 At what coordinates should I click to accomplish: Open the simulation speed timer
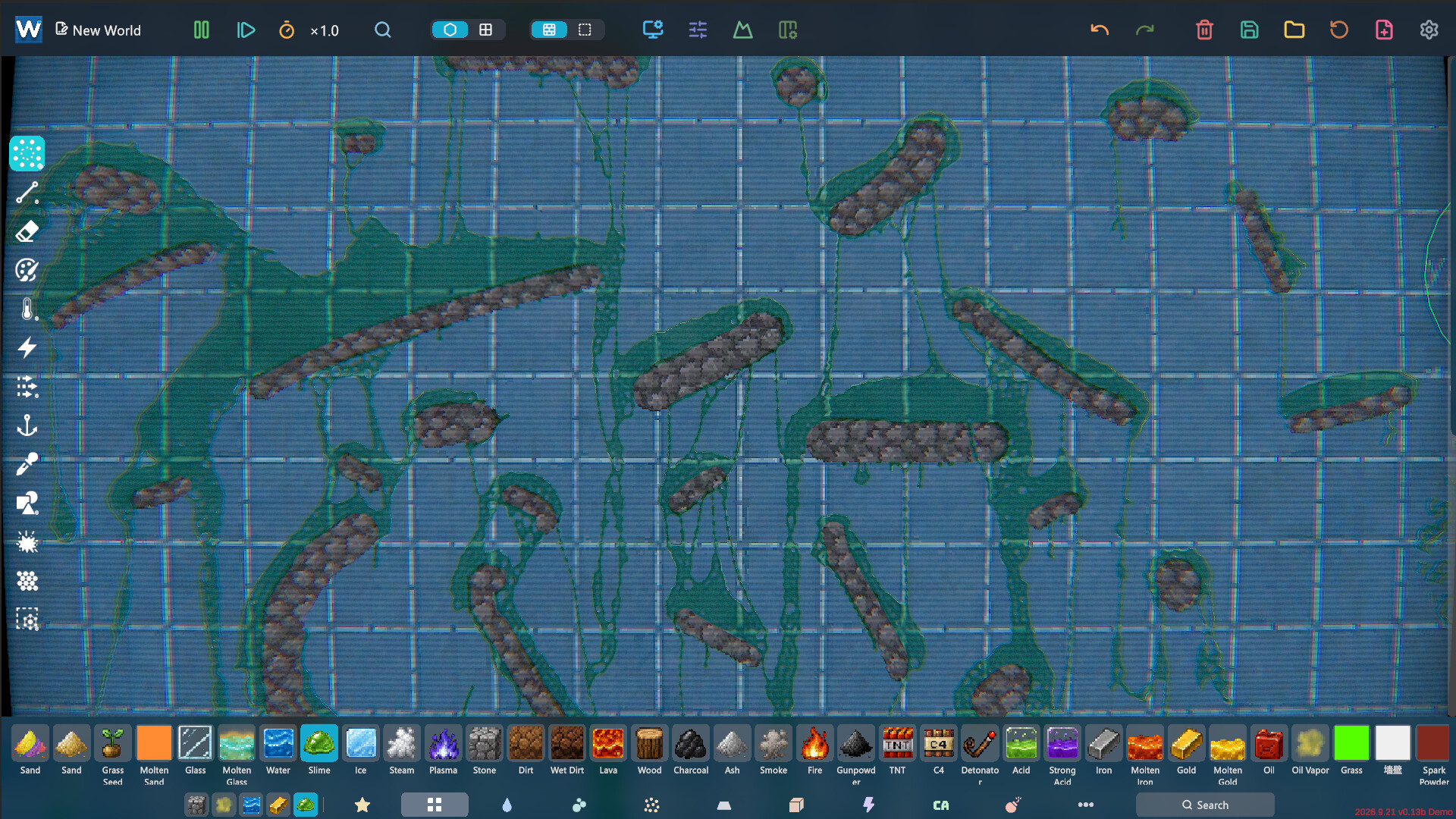[287, 30]
